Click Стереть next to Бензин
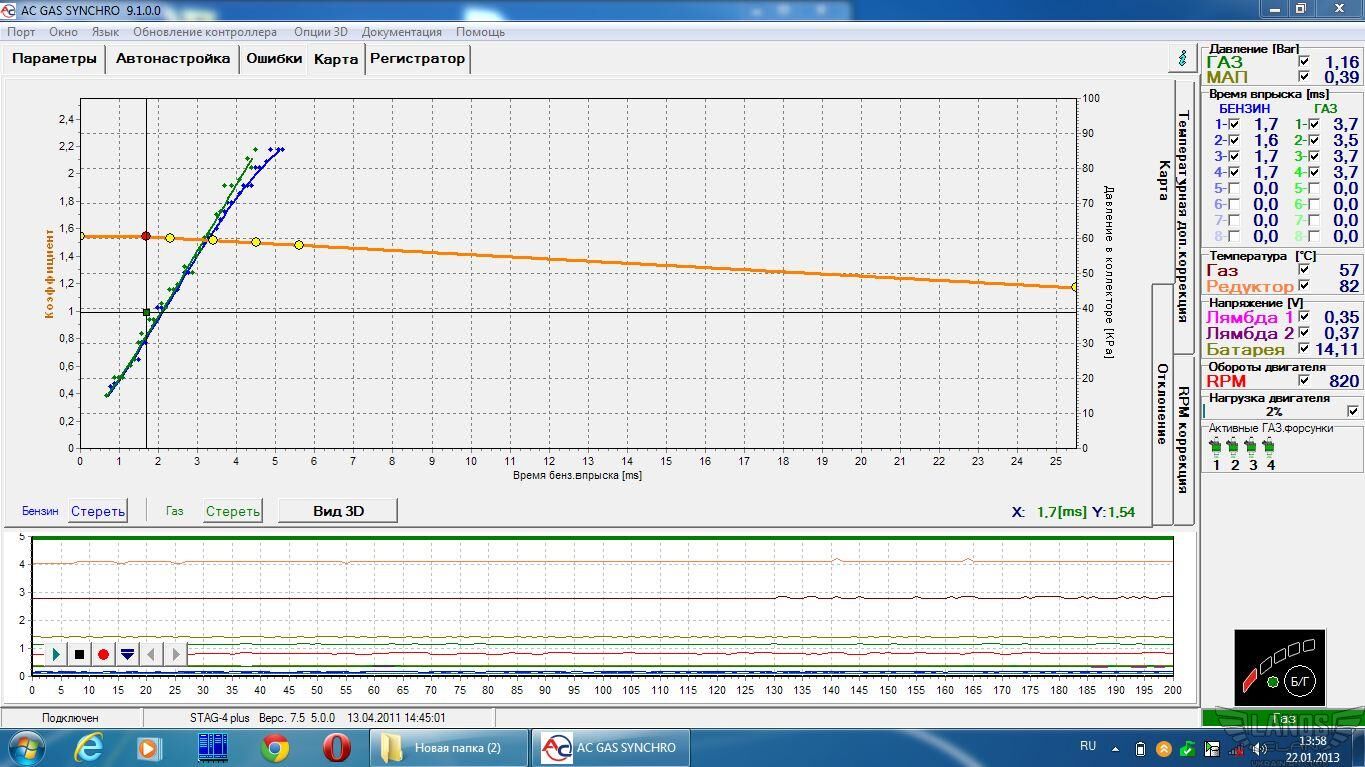This screenshot has height=767, width=1365. (98, 511)
